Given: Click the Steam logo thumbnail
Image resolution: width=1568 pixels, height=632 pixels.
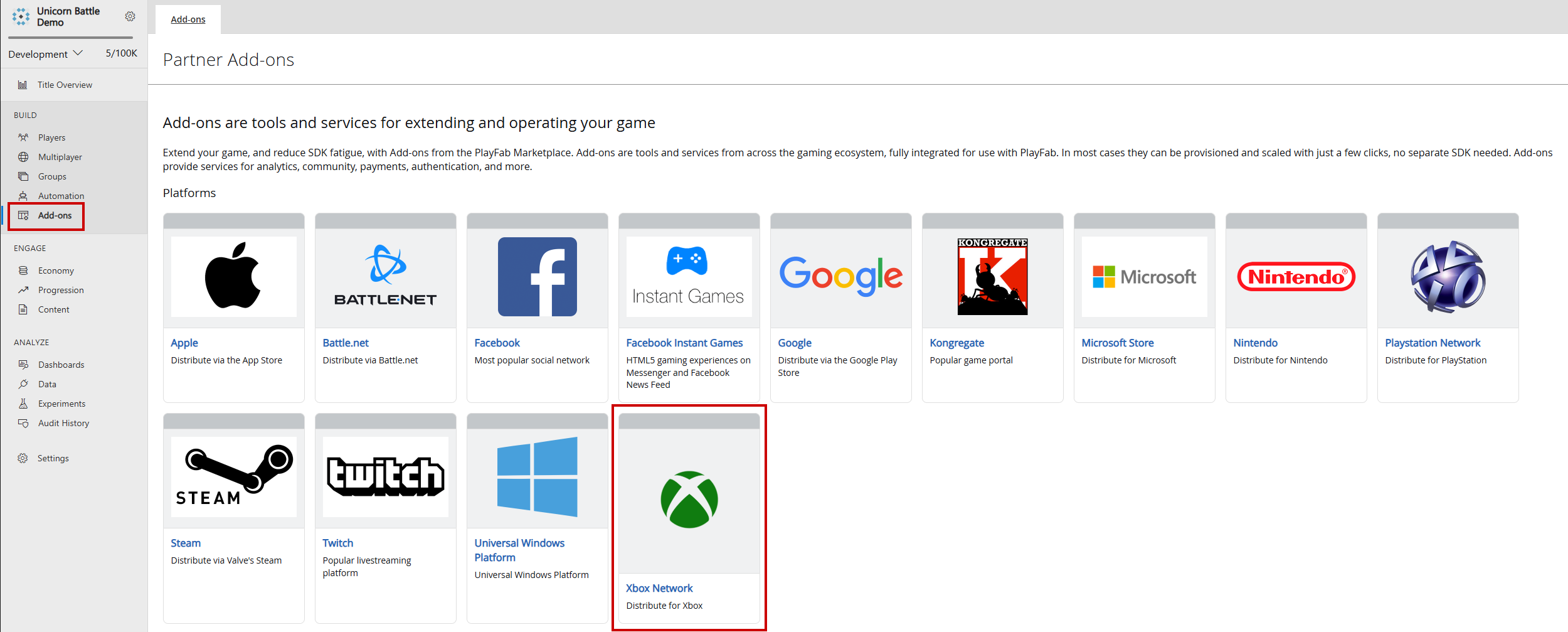Looking at the screenshot, I should pyautogui.click(x=234, y=477).
